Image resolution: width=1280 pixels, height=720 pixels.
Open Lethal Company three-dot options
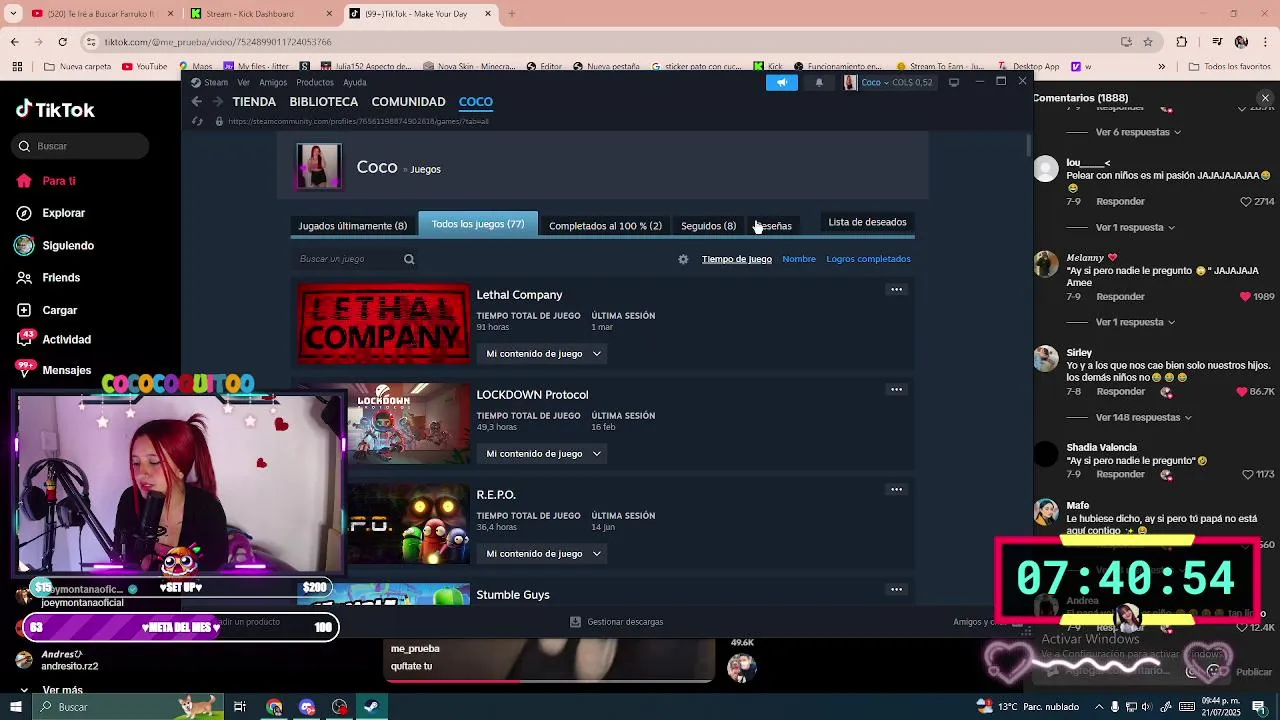[897, 290]
